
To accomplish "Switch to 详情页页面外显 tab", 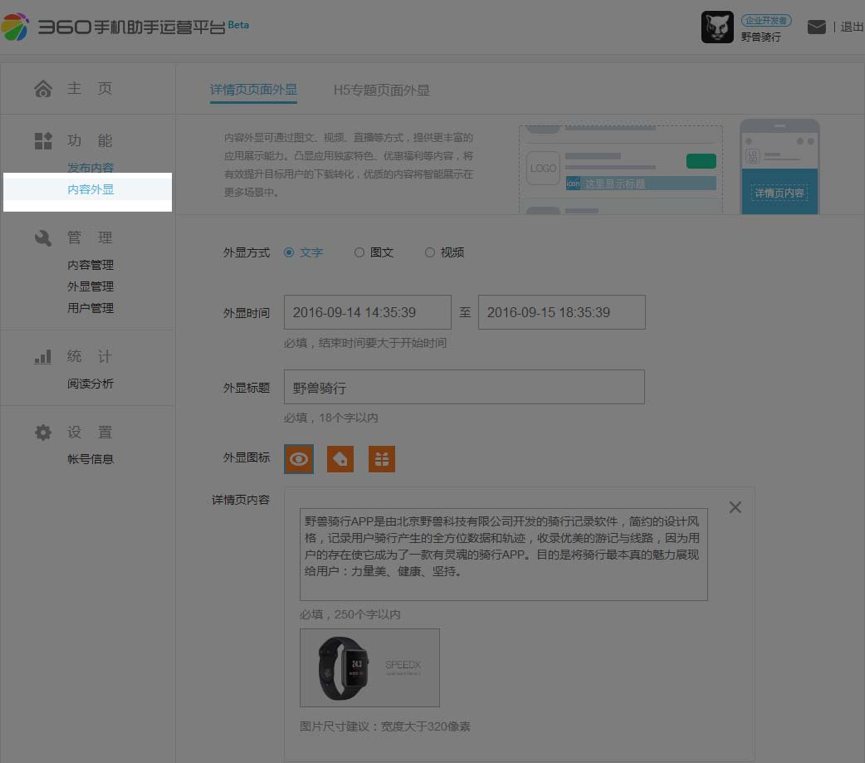I will pyautogui.click(x=254, y=90).
